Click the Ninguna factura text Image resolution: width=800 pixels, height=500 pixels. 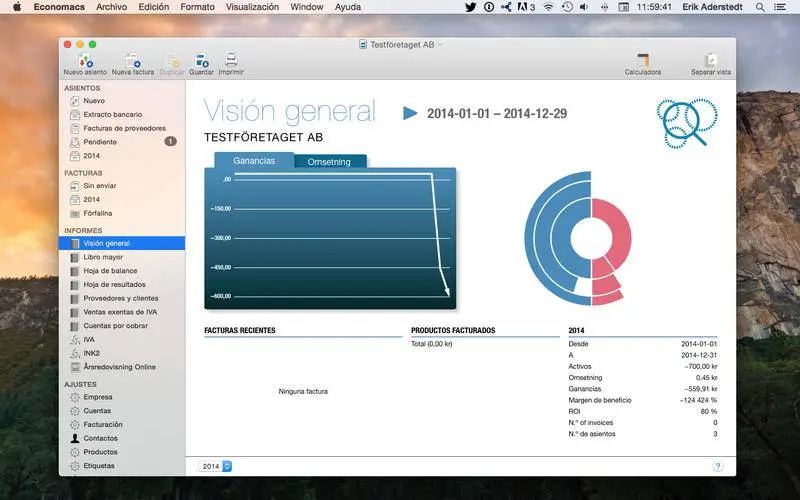pos(303,391)
